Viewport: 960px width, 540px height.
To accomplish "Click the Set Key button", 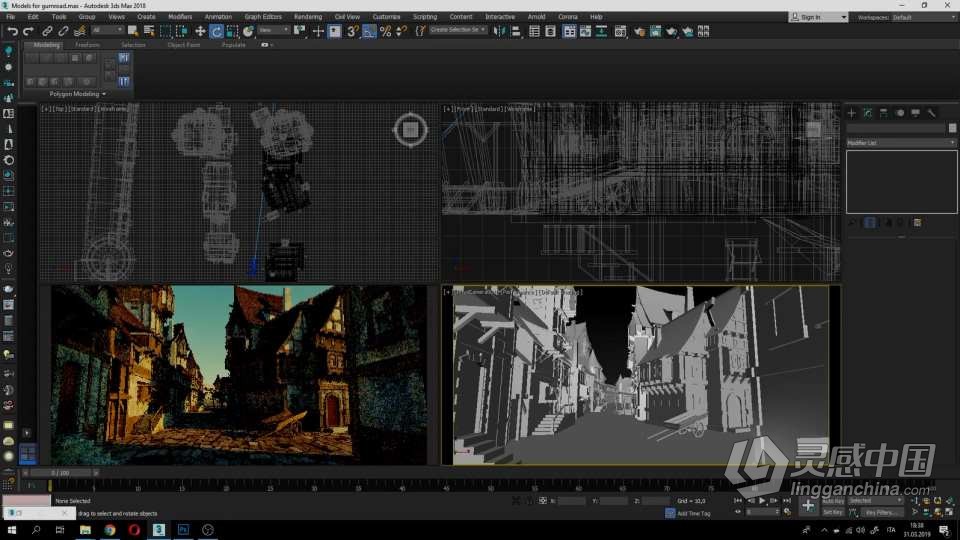I will point(833,512).
